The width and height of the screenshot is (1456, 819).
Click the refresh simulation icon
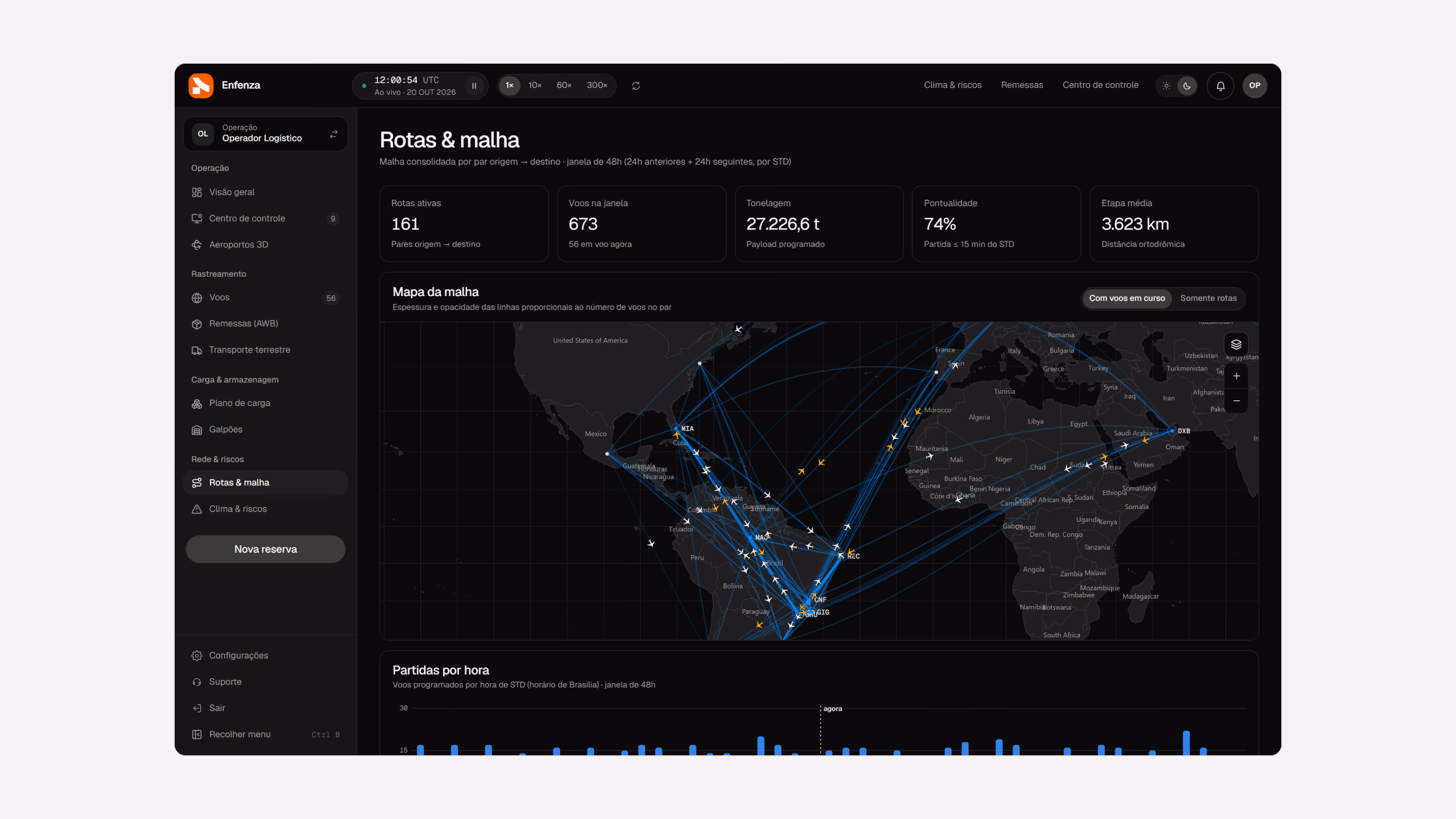636,86
